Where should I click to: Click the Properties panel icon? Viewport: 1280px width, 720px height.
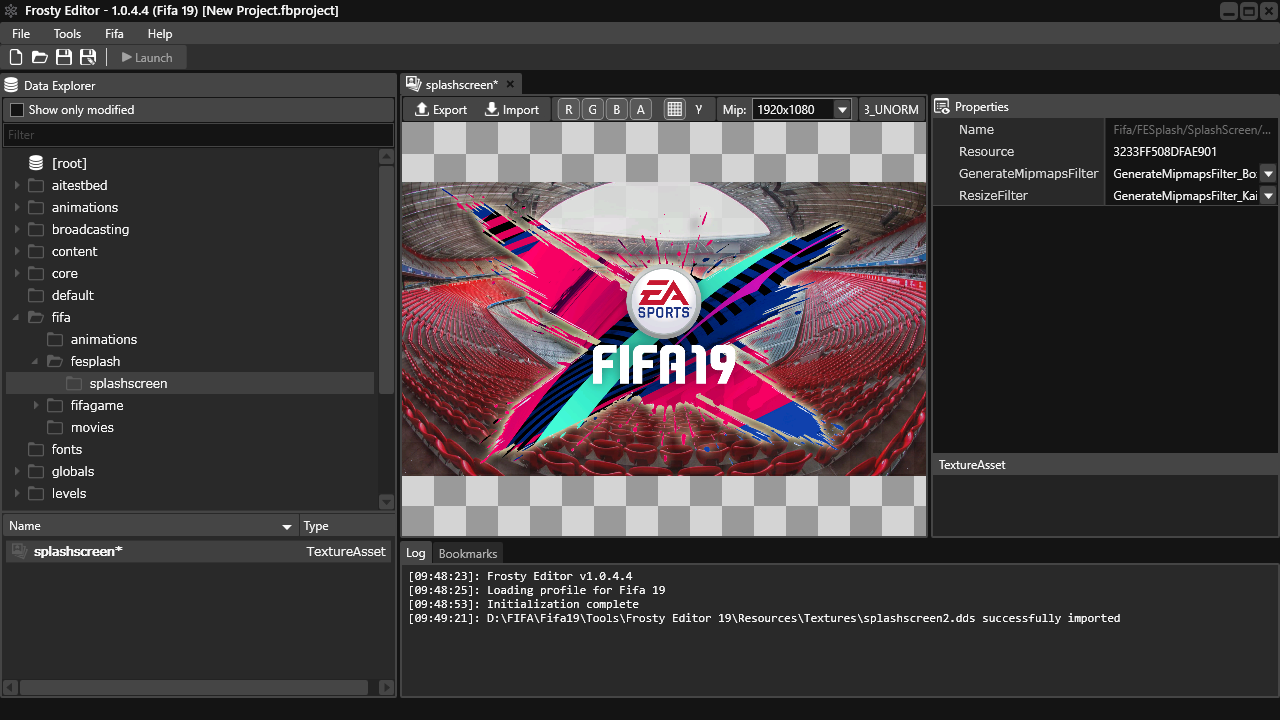pos(942,106)
